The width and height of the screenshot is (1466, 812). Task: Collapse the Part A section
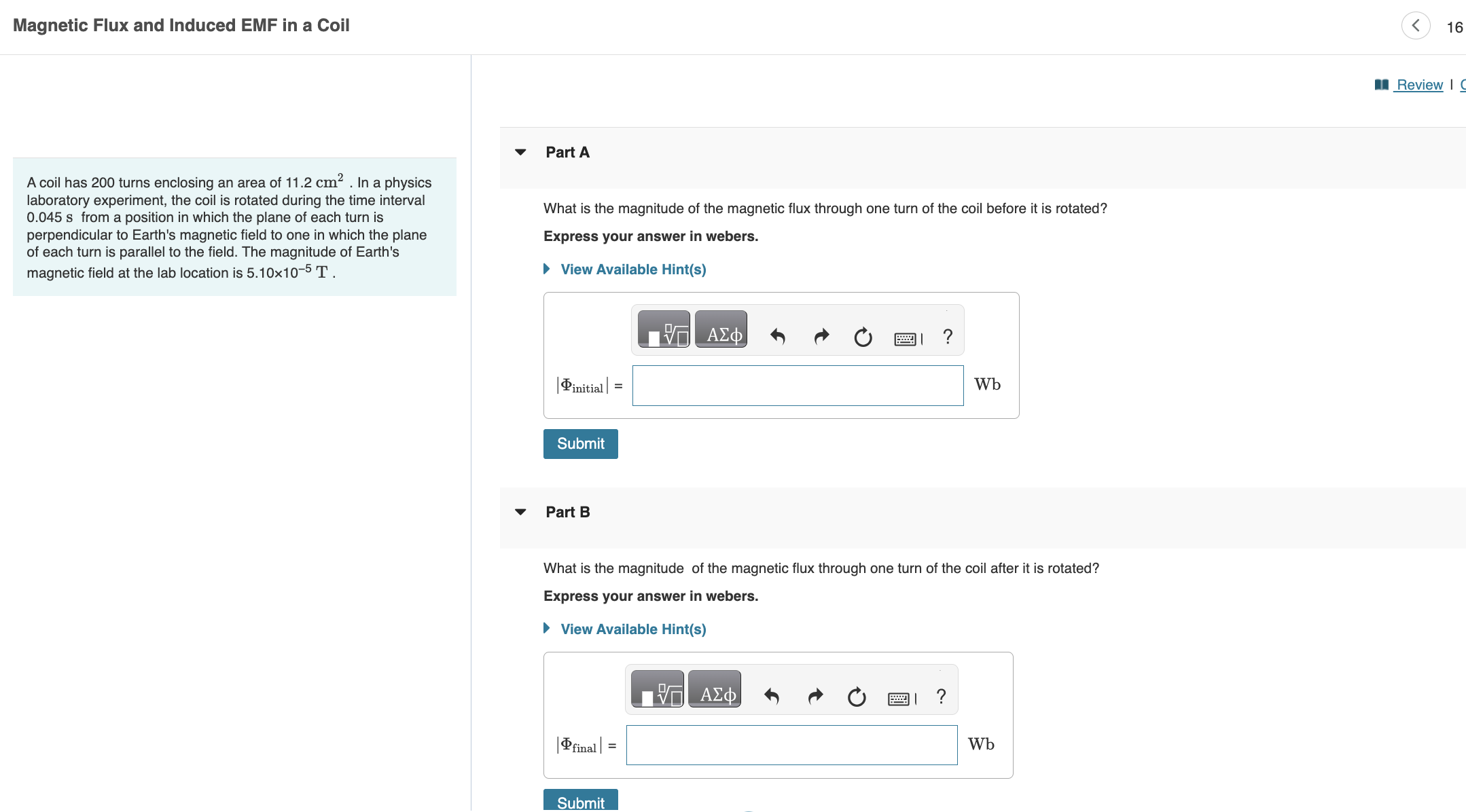(520, 152)
